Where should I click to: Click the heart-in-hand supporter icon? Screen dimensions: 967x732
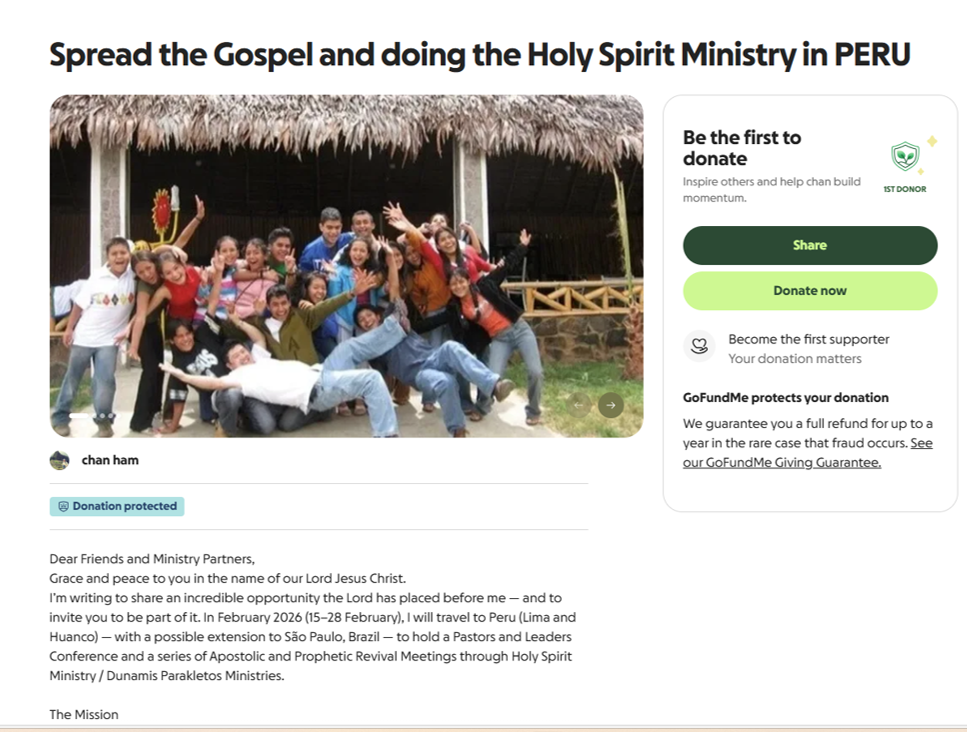[x=699, y=346]
